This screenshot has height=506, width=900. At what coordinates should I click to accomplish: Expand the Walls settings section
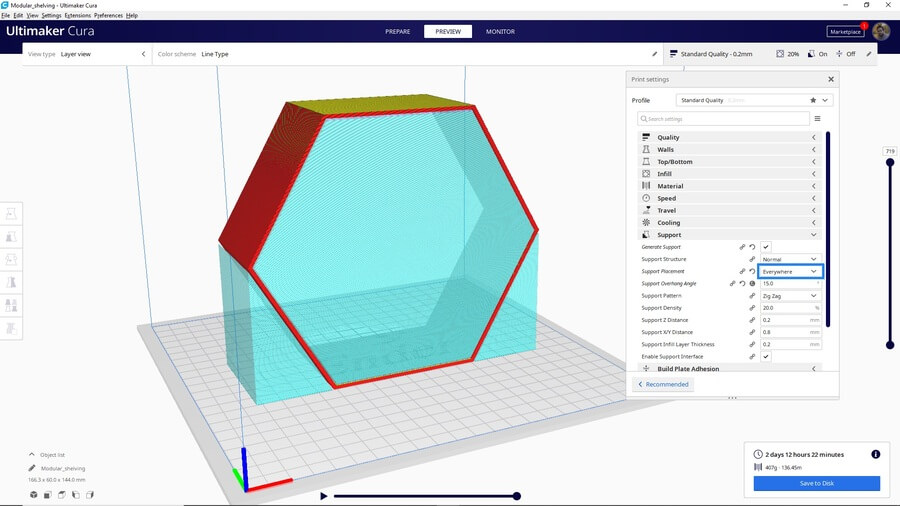[x=729, y=149]
